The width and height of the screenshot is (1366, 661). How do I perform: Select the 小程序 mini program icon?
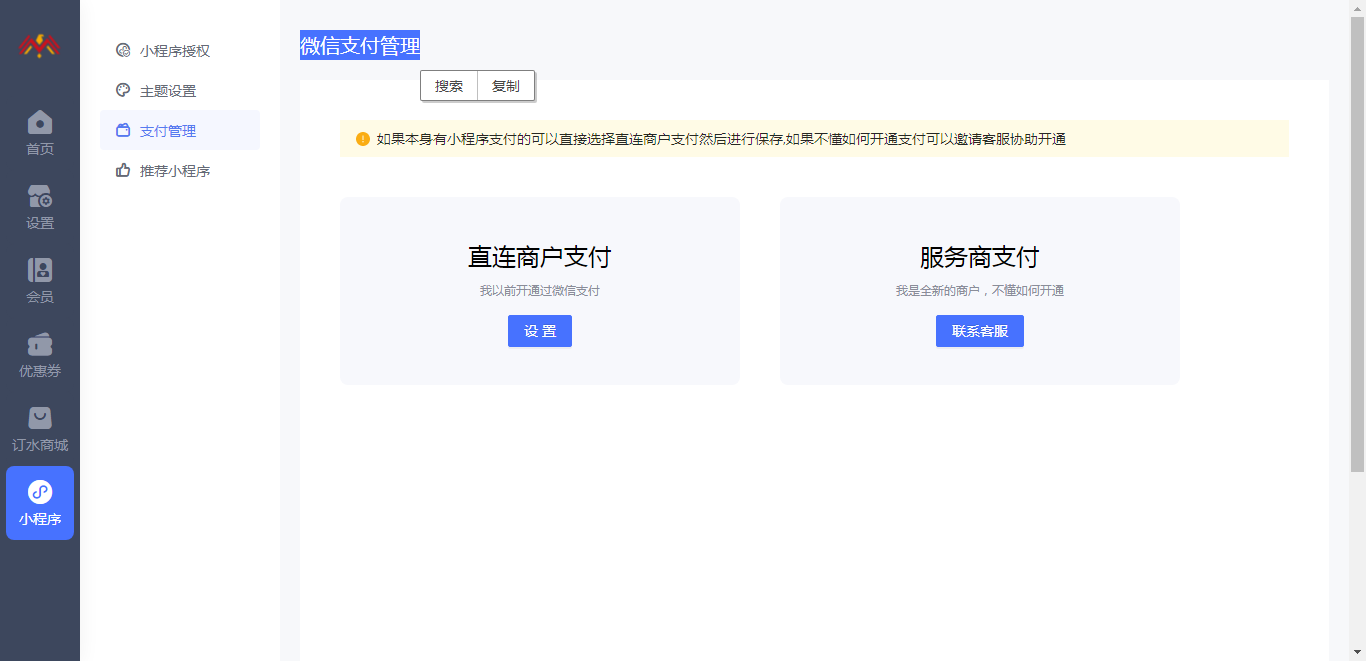(40, 492)
